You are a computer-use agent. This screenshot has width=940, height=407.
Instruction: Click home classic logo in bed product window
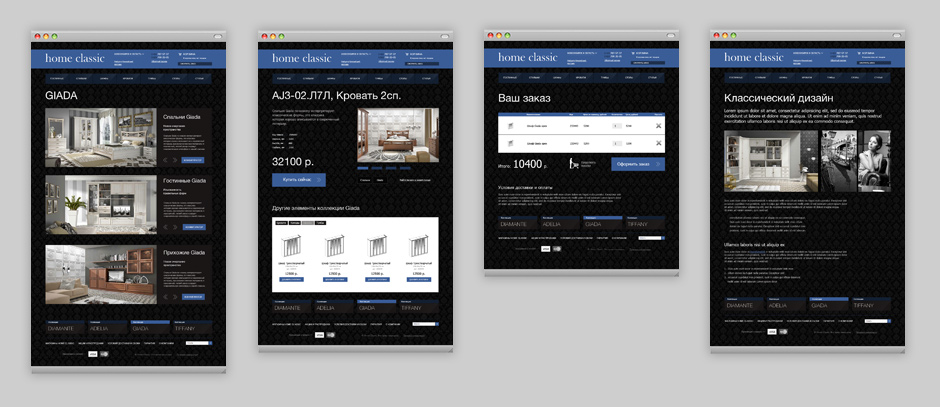(x=302, y=58)
